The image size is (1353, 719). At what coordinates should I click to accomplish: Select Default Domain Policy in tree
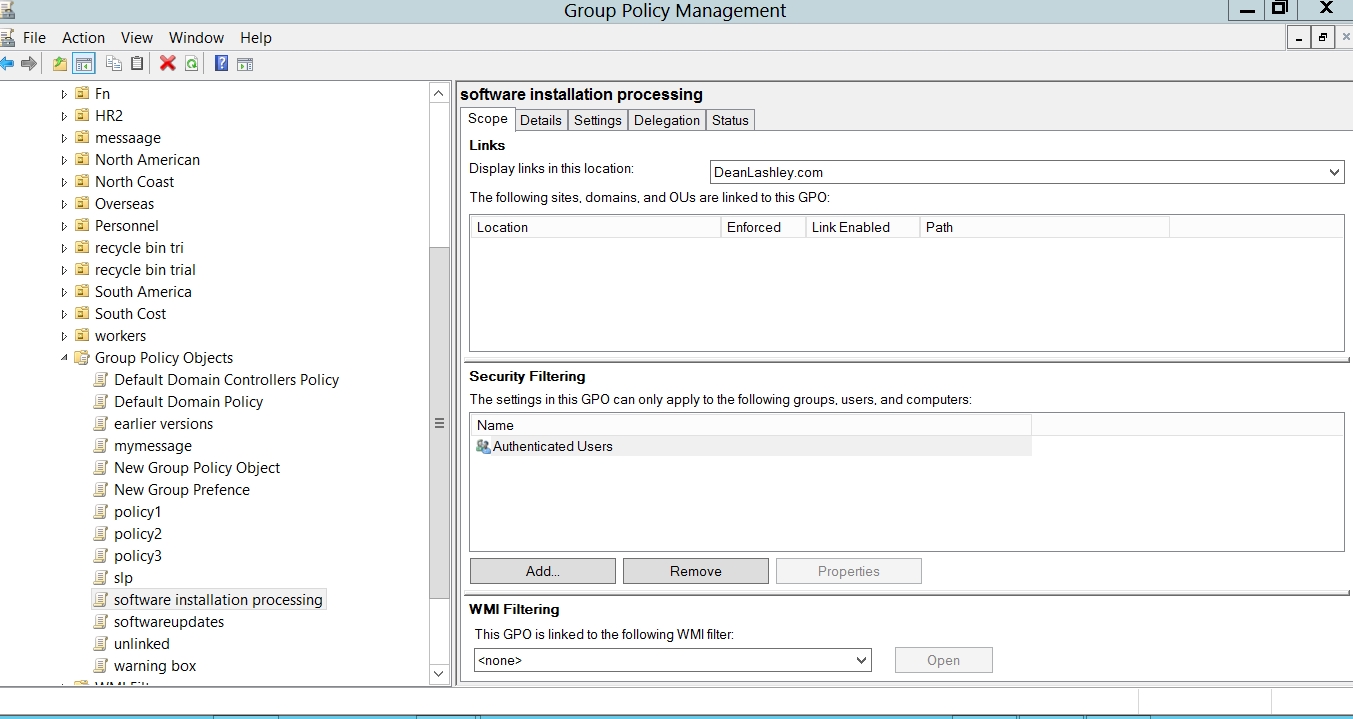(188, 402)
